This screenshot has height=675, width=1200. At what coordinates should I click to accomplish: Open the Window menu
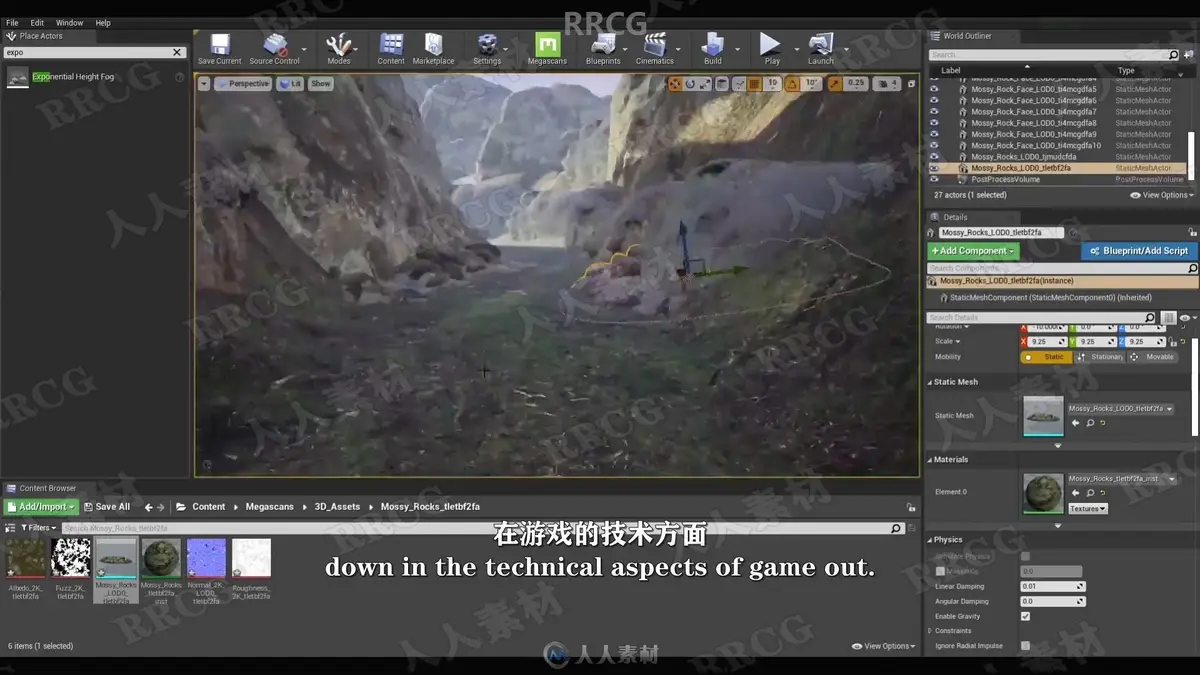point(69,23)
